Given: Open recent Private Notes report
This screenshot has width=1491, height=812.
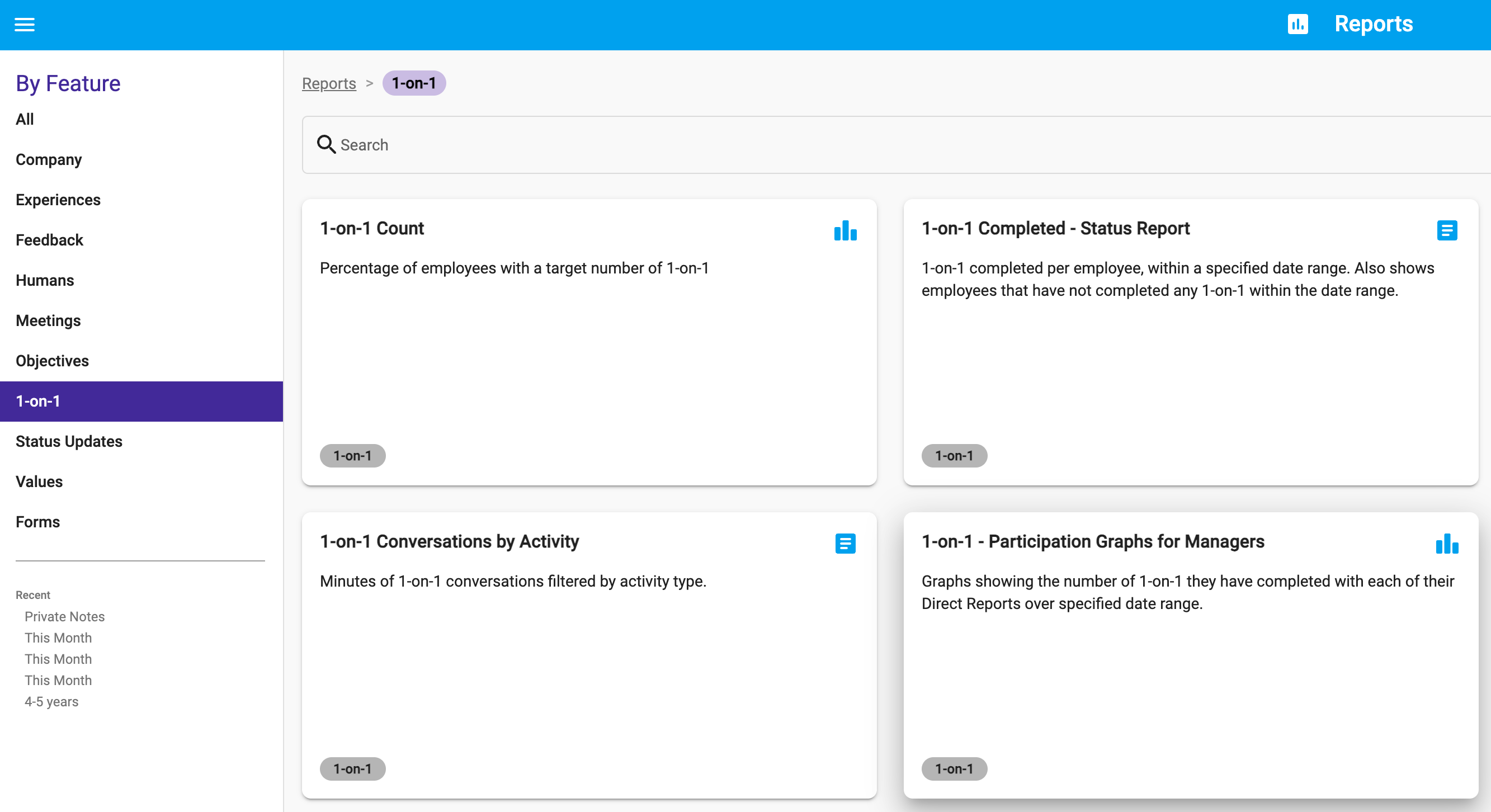Looking at the screenshot, I should [64, 616].
